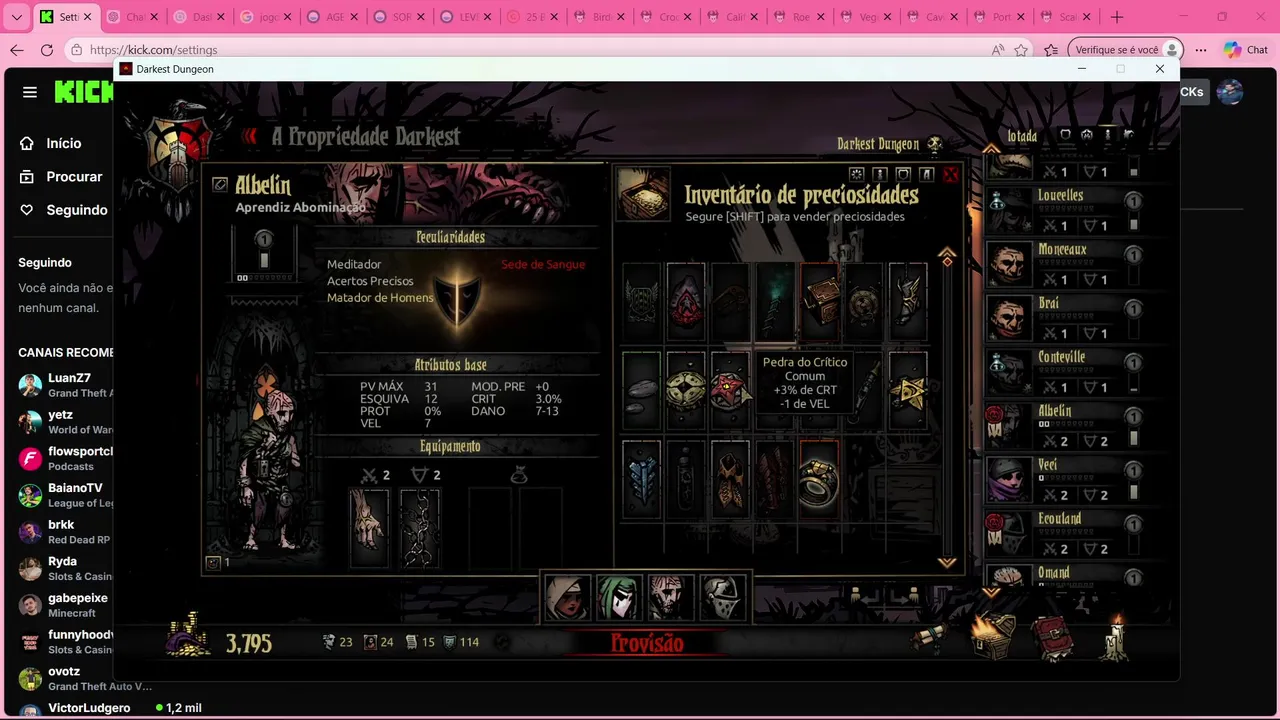Click the candle icon in bottom bar
This screenshot has width=1280, height=720.
1114,637
